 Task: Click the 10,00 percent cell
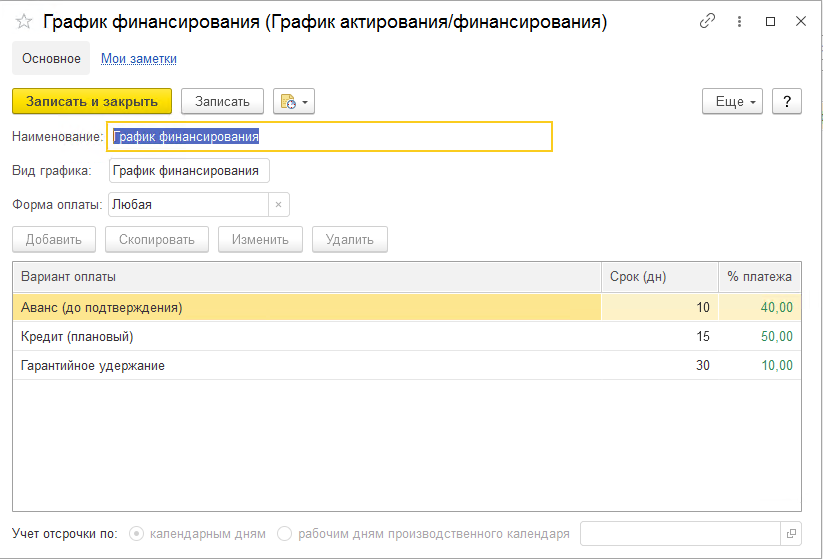[x=759, y=365]
